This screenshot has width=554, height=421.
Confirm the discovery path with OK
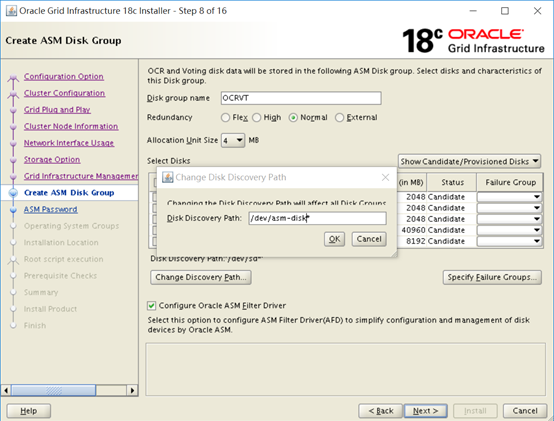(x=334, y=239)
